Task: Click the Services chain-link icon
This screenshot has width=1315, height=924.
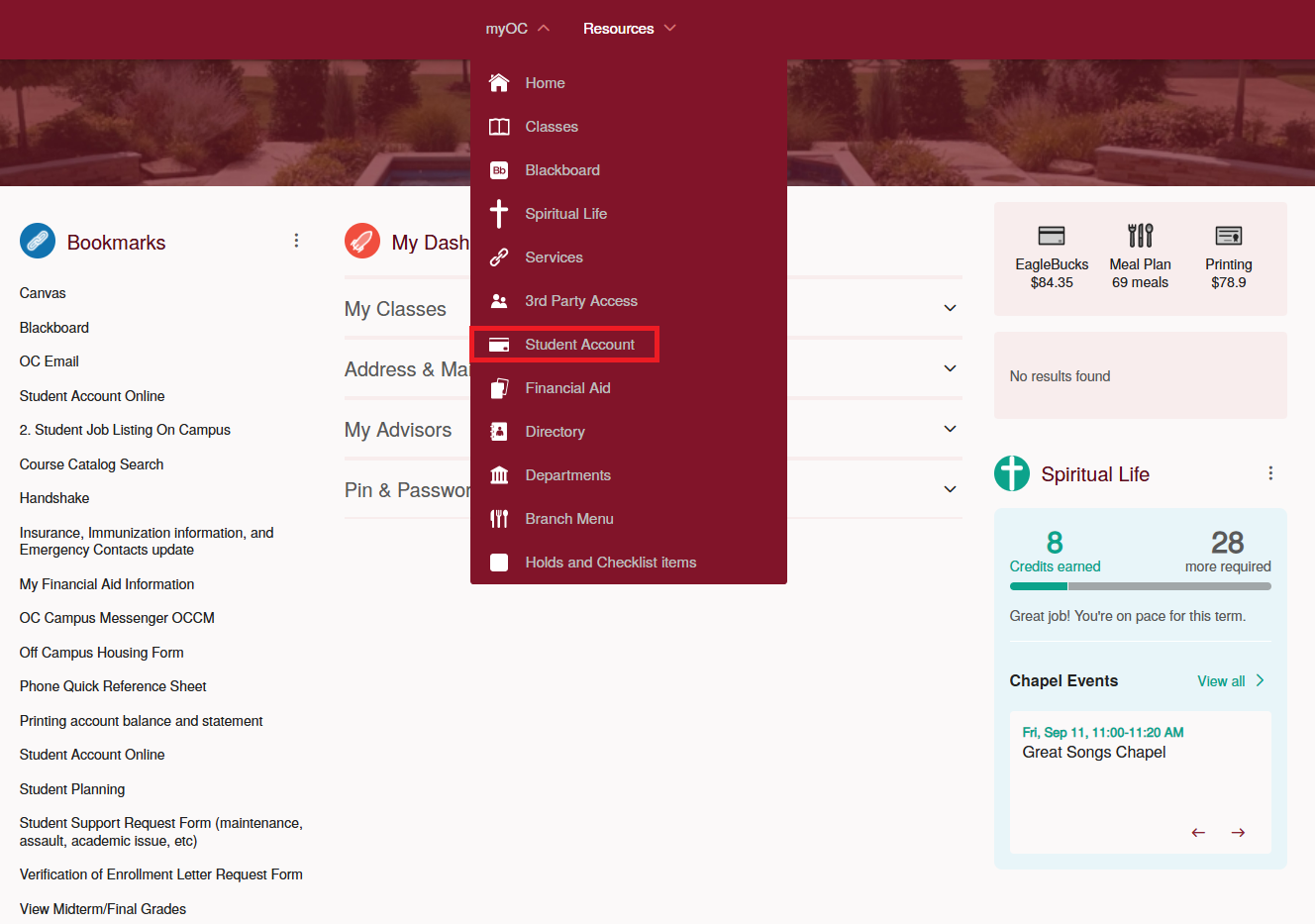Action: (499, 257)
